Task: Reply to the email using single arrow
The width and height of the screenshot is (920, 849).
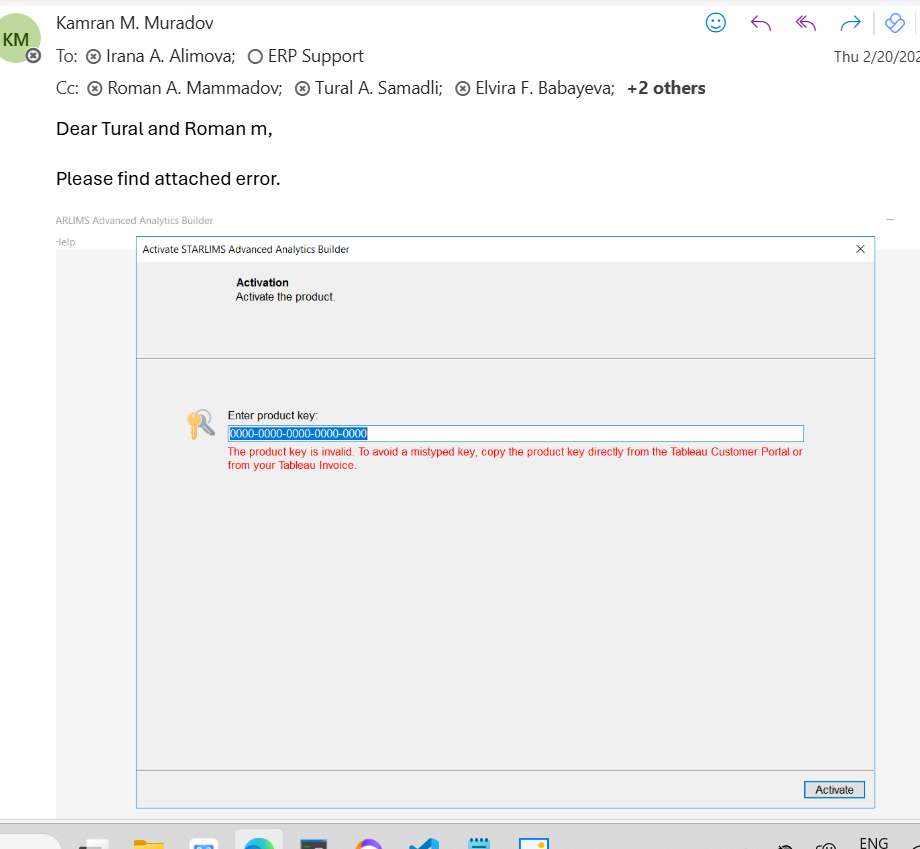Action: coord(760,23)
